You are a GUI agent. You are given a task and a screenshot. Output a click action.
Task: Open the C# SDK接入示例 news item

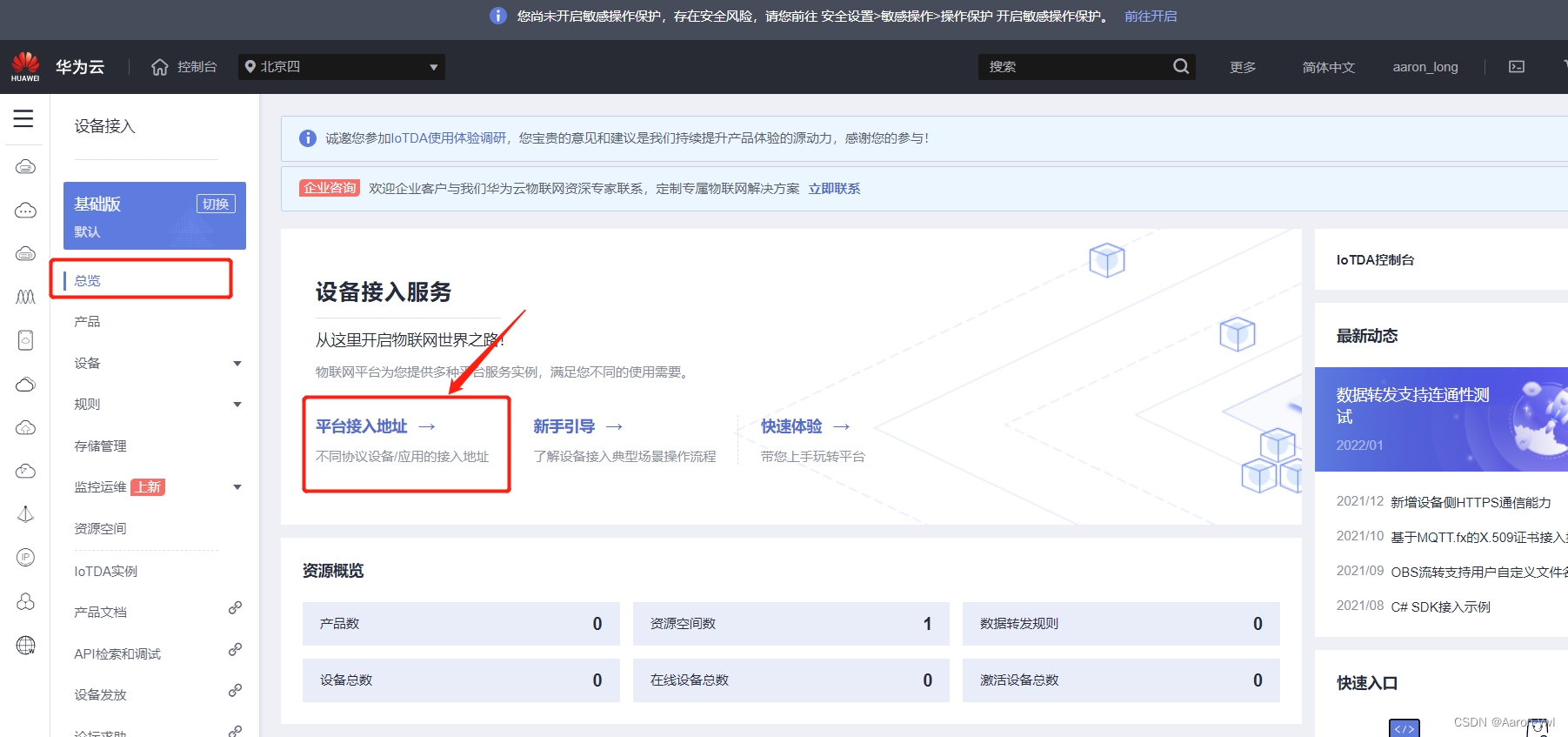[x=1441, y=606]
